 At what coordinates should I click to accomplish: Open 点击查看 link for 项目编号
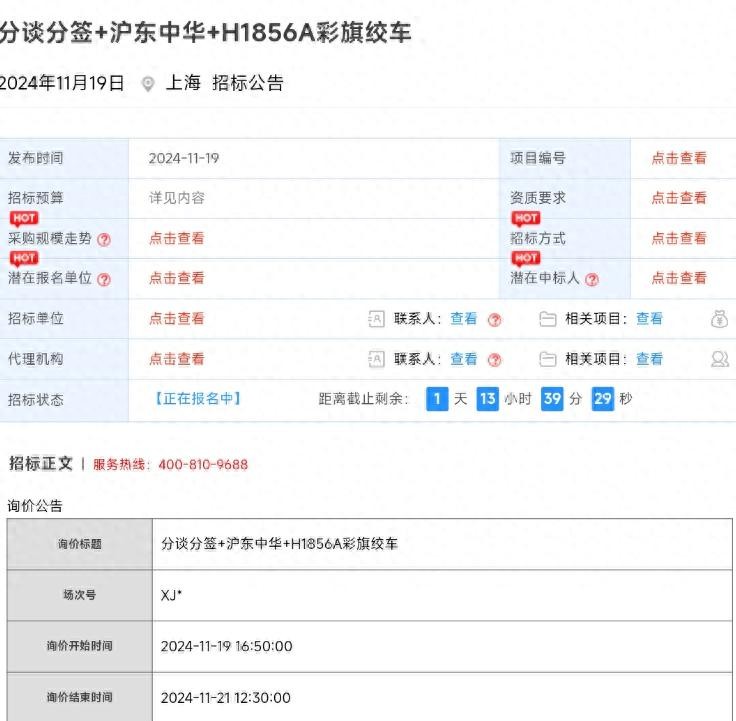[679, 158]
